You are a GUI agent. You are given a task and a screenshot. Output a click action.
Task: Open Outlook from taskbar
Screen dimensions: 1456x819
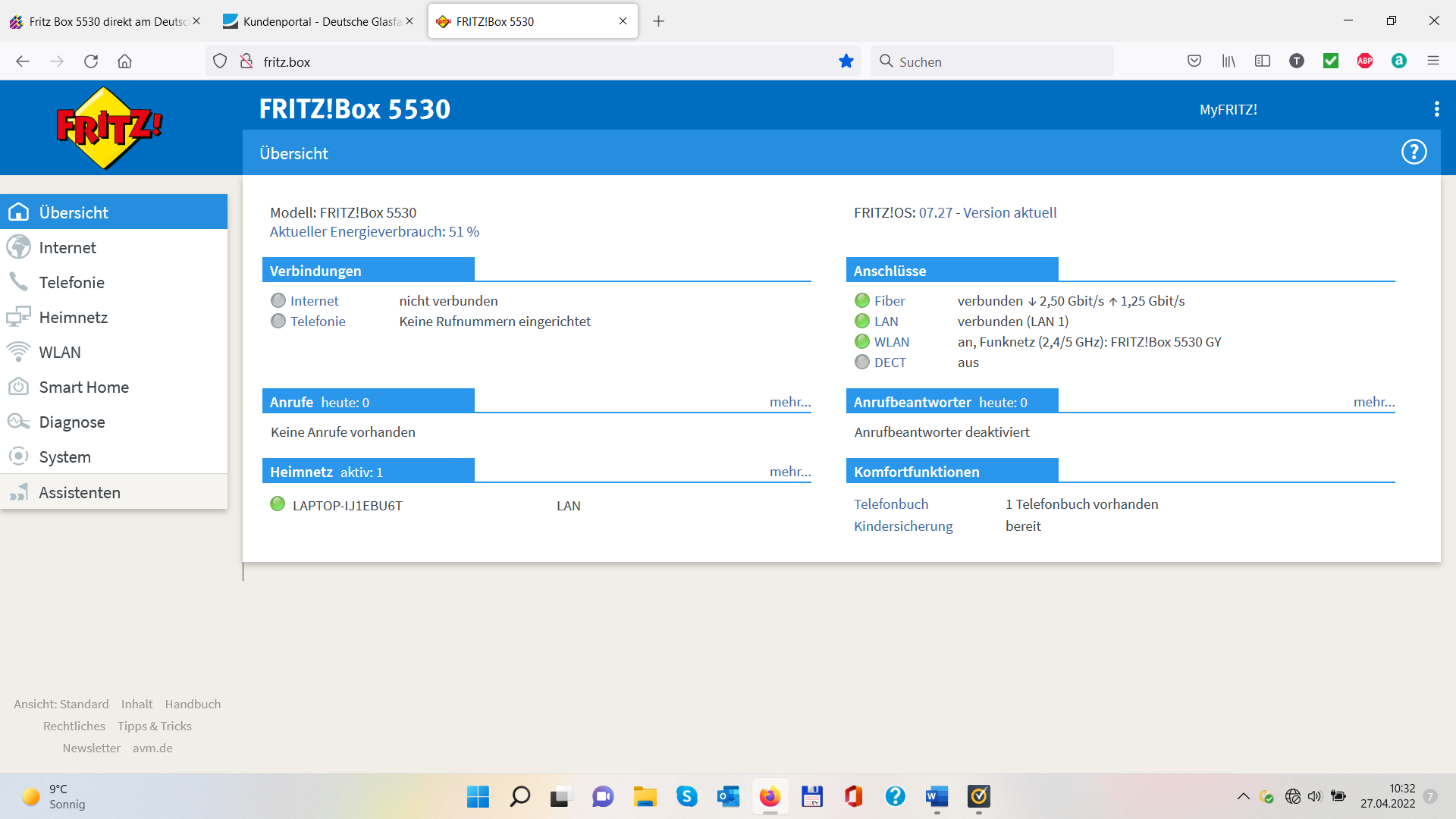click(729, 797)
